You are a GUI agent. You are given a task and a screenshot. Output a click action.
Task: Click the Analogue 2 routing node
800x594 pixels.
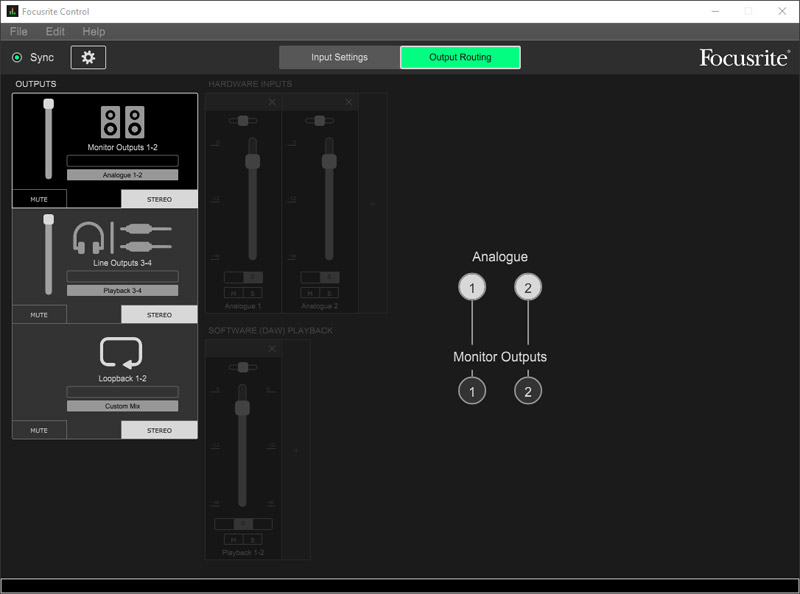pos(528,288)
